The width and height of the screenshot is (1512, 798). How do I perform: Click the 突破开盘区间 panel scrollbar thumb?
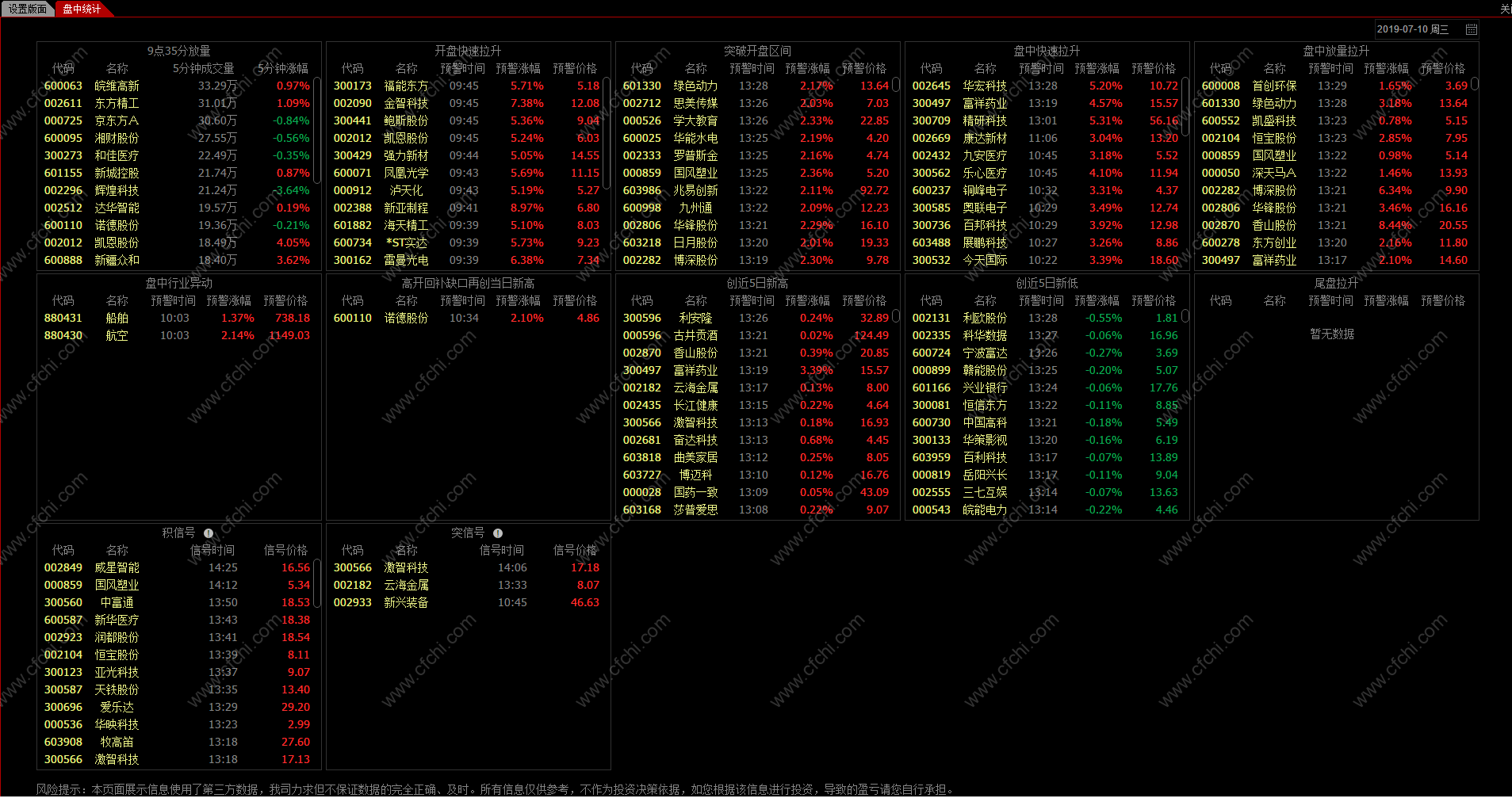[896, 84]
